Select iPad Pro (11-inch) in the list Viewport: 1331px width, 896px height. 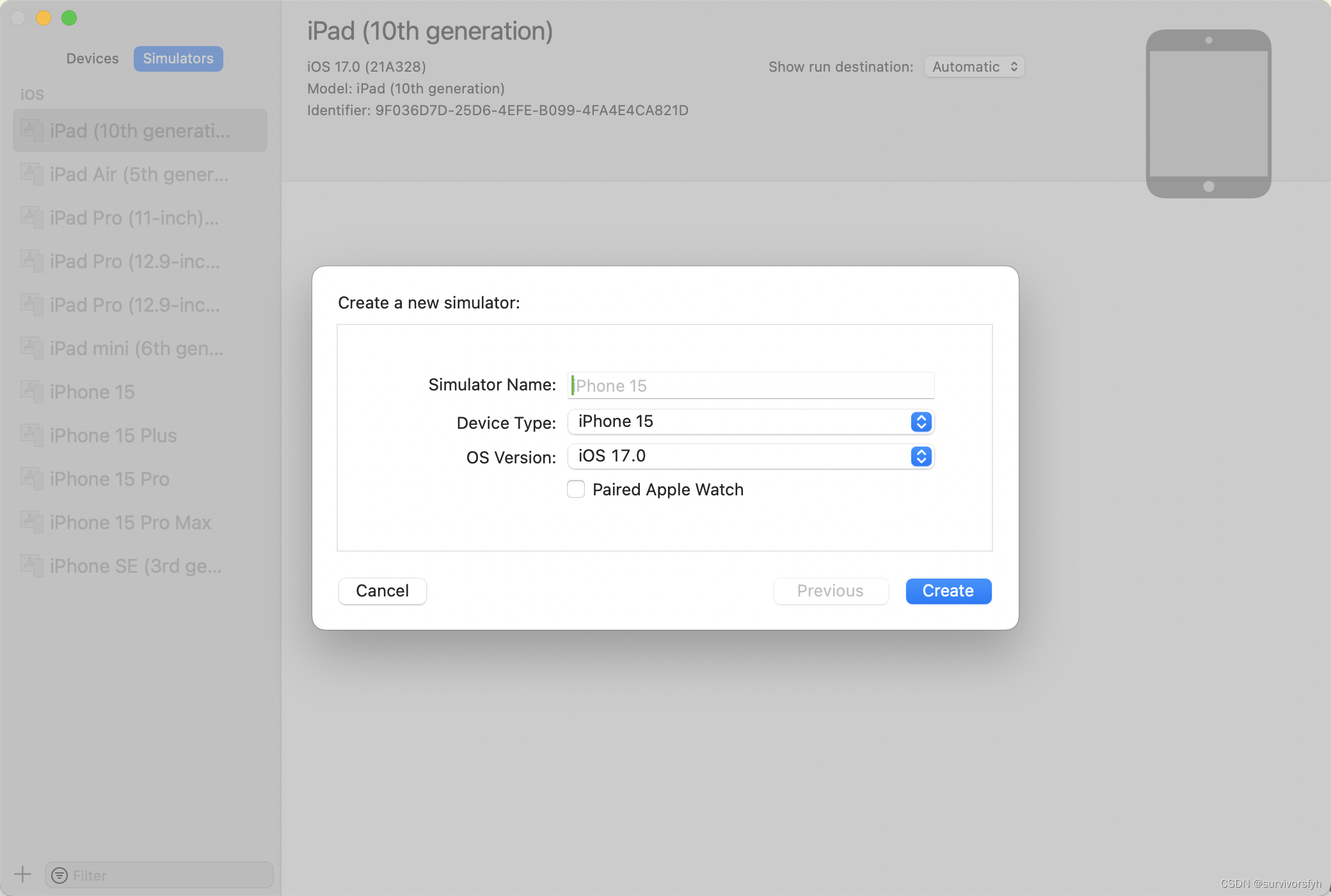(140, 218)
